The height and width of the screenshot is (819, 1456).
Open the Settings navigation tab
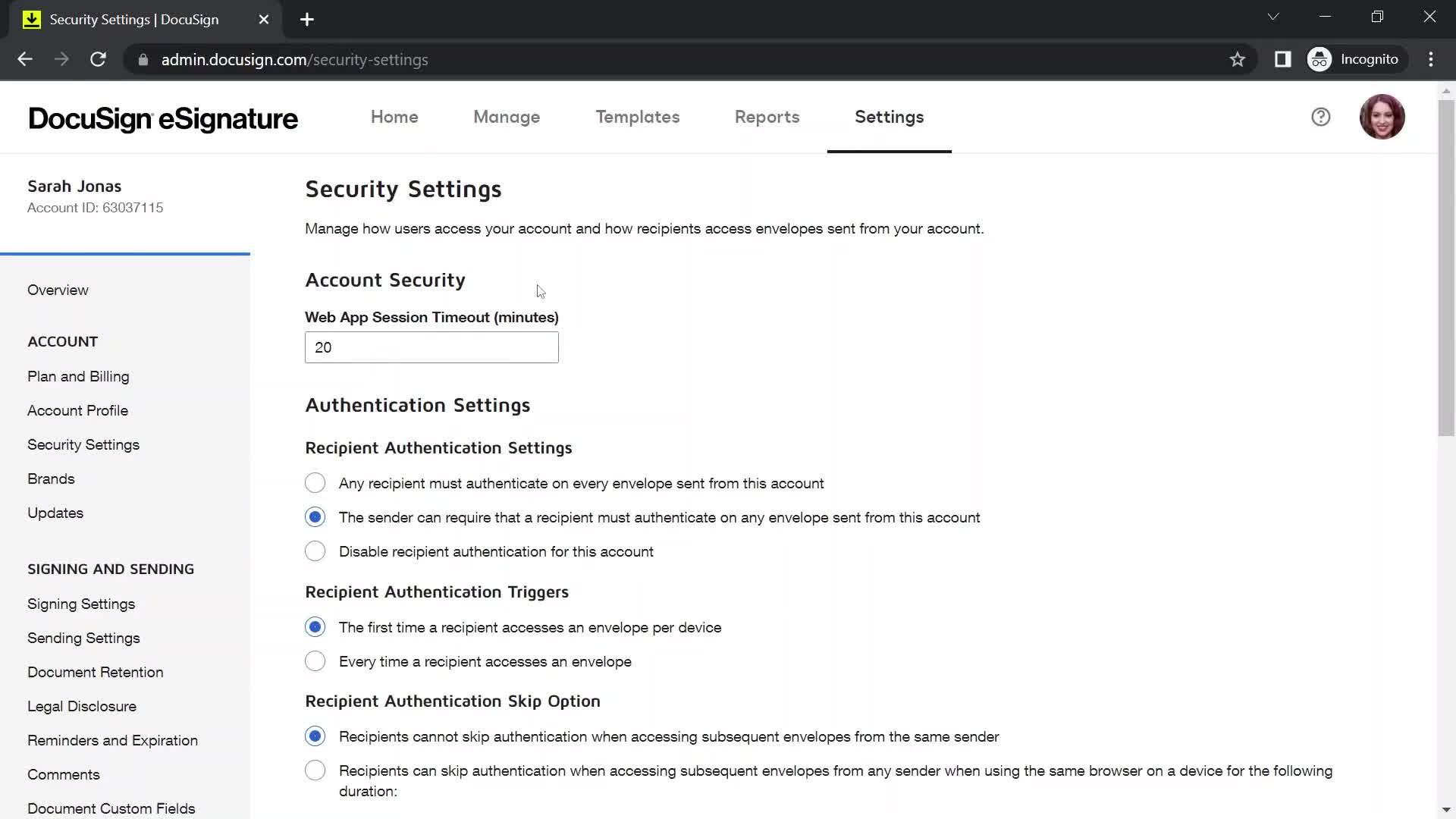coord(889,117)
